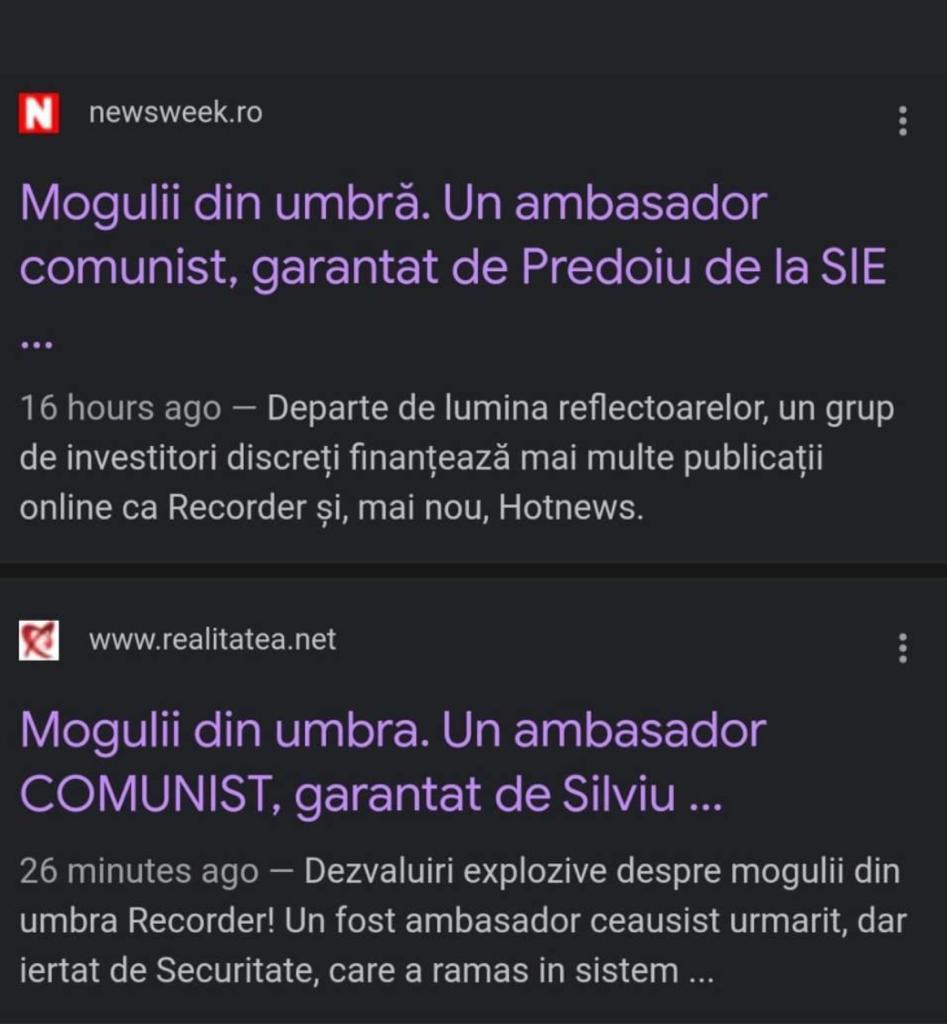
Task: Click the '16 hours ago' timestamp
Action: (121, 408)
